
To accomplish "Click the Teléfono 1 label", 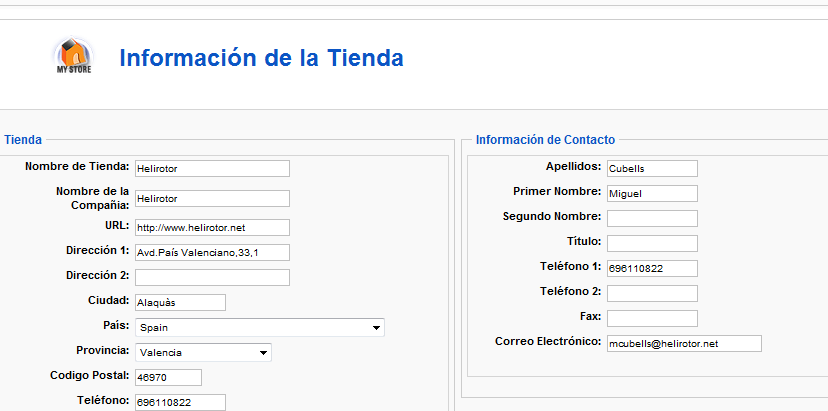I will (571, 266).
